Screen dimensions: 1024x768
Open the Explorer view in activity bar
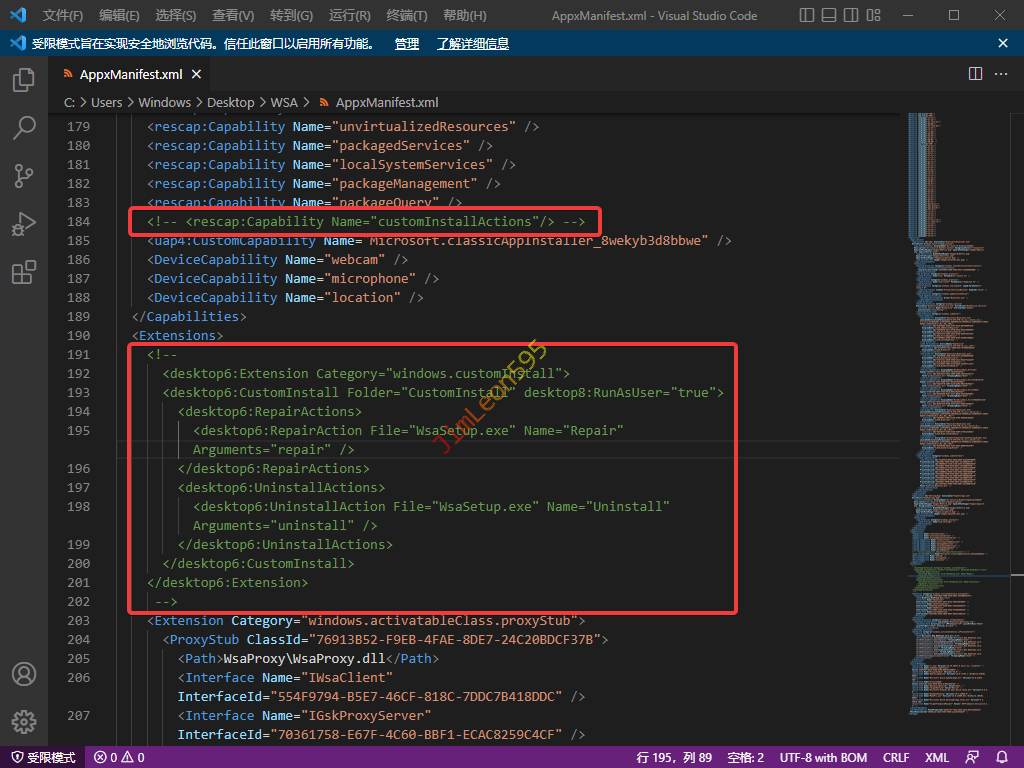(24, 81)
